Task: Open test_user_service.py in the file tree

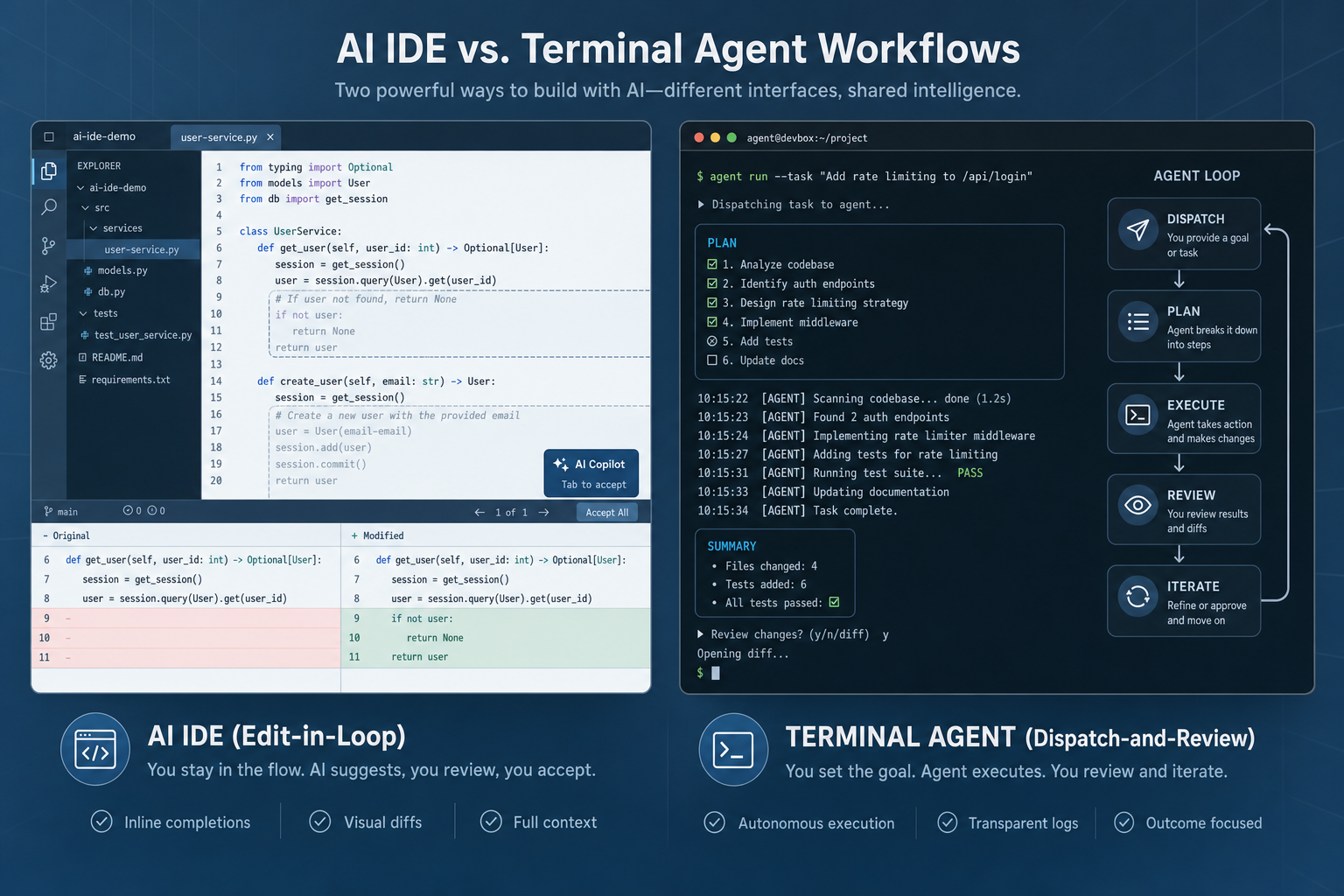Action: (143, 335)
